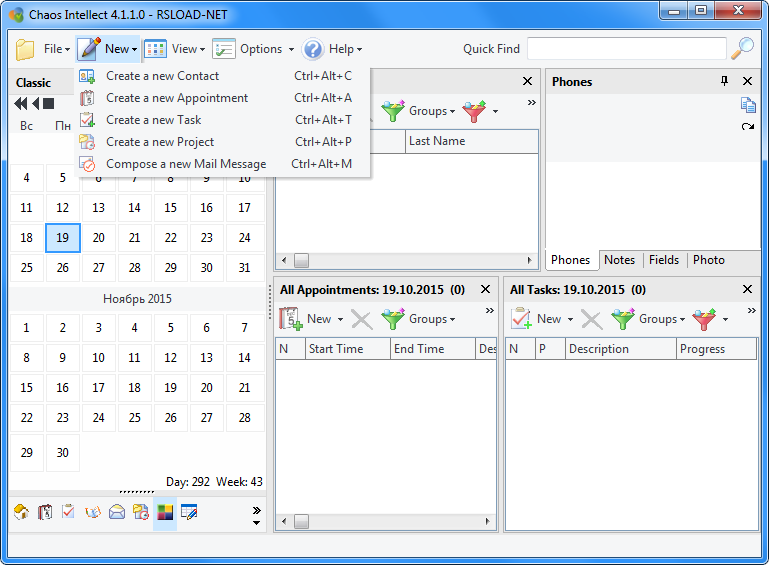The height and width of the screenshot is (565, 769).
Task: Open the View menu dropdown
Action: click(188, 49)
